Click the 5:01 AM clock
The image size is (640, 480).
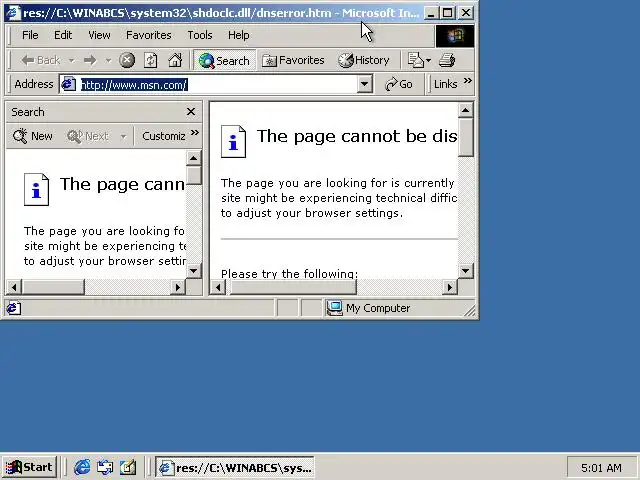pos(601,467)
